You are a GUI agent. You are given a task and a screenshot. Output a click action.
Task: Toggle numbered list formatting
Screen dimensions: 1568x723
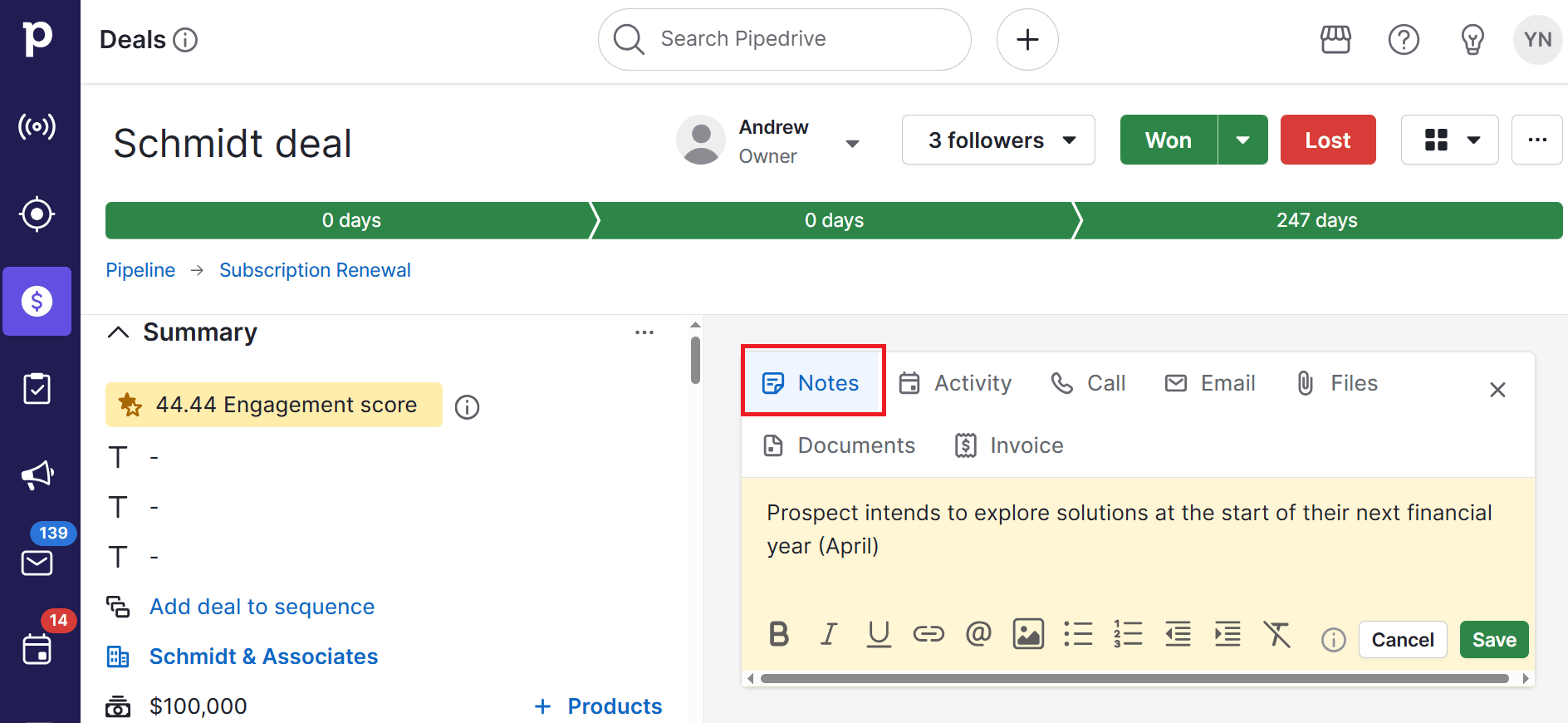click(x=1128, y=635)
